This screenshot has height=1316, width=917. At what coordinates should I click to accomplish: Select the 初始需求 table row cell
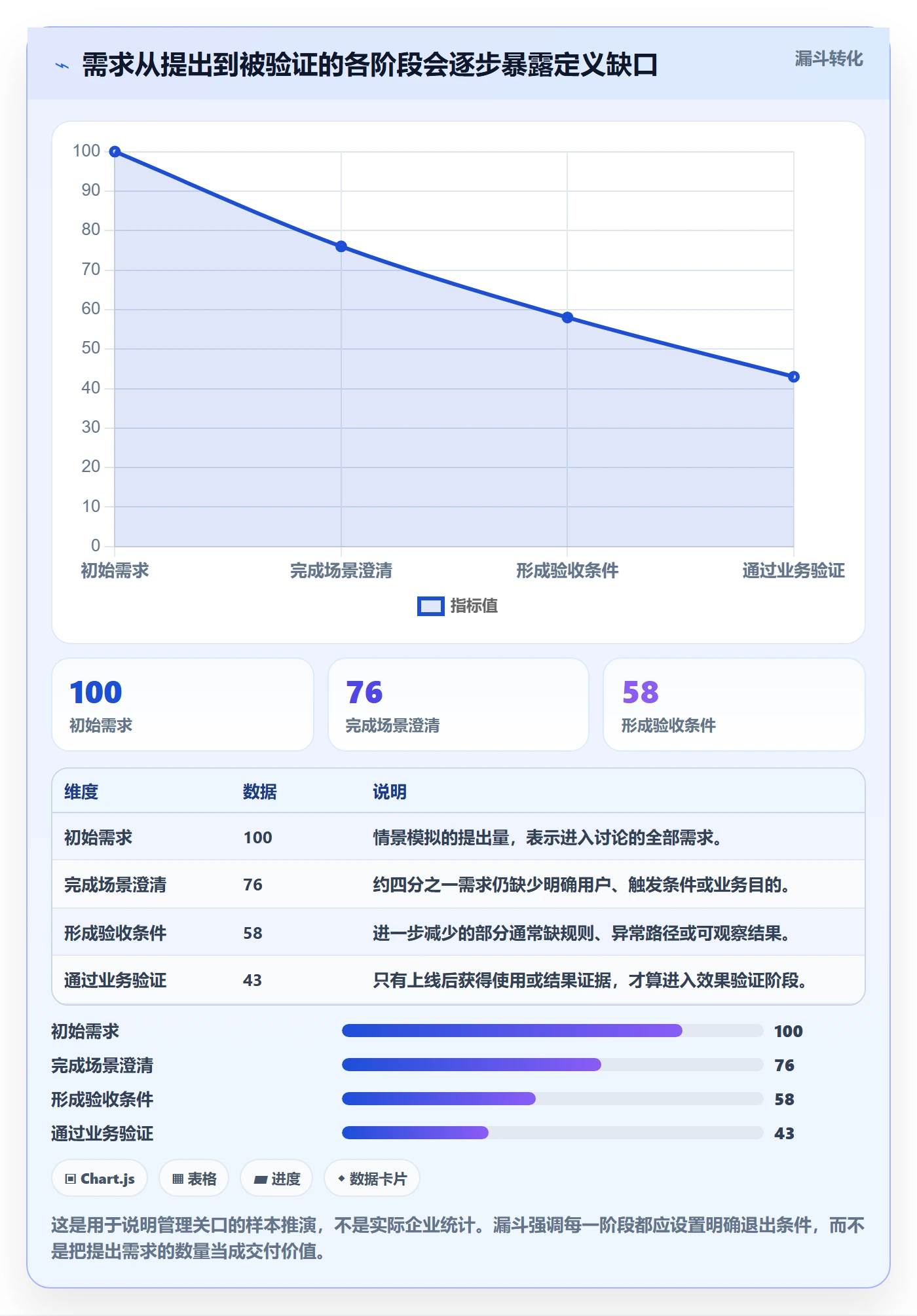tap(98, 837)
